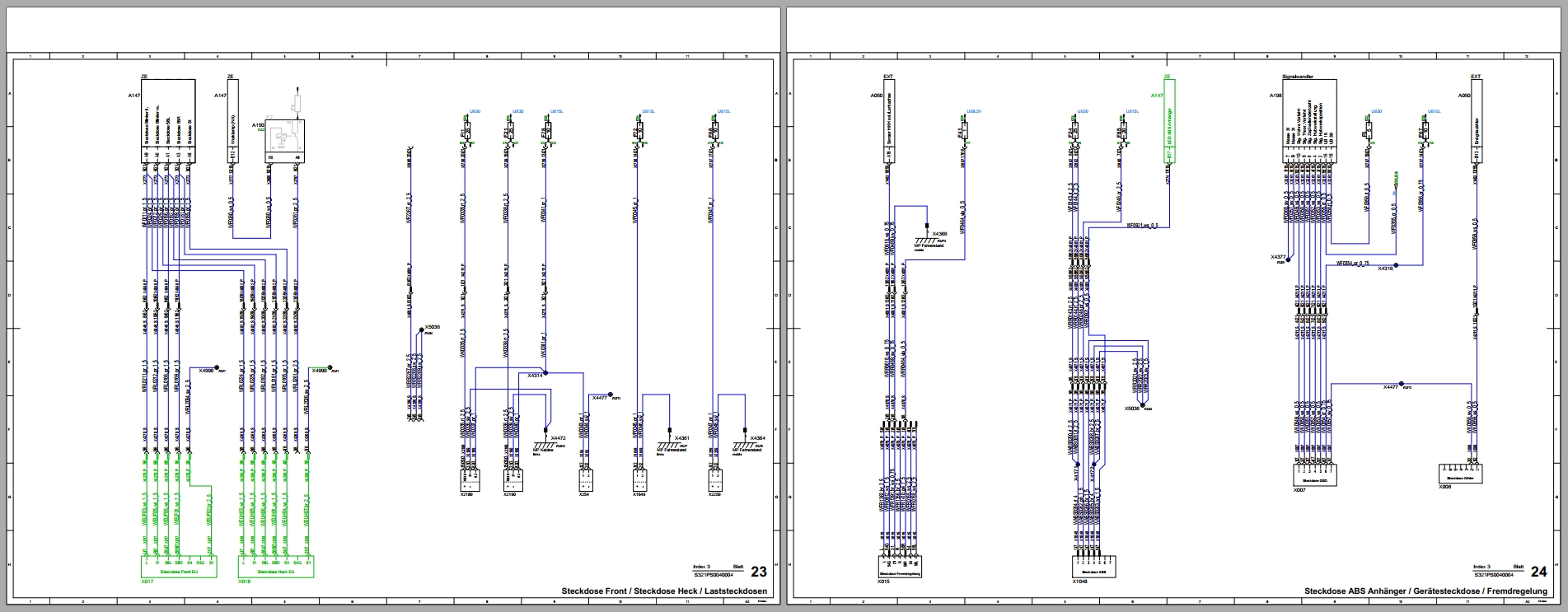Select the X2259 connector symbol
Screen dimensions: 1568x612
pyautogui.click(x=716, y=479)
